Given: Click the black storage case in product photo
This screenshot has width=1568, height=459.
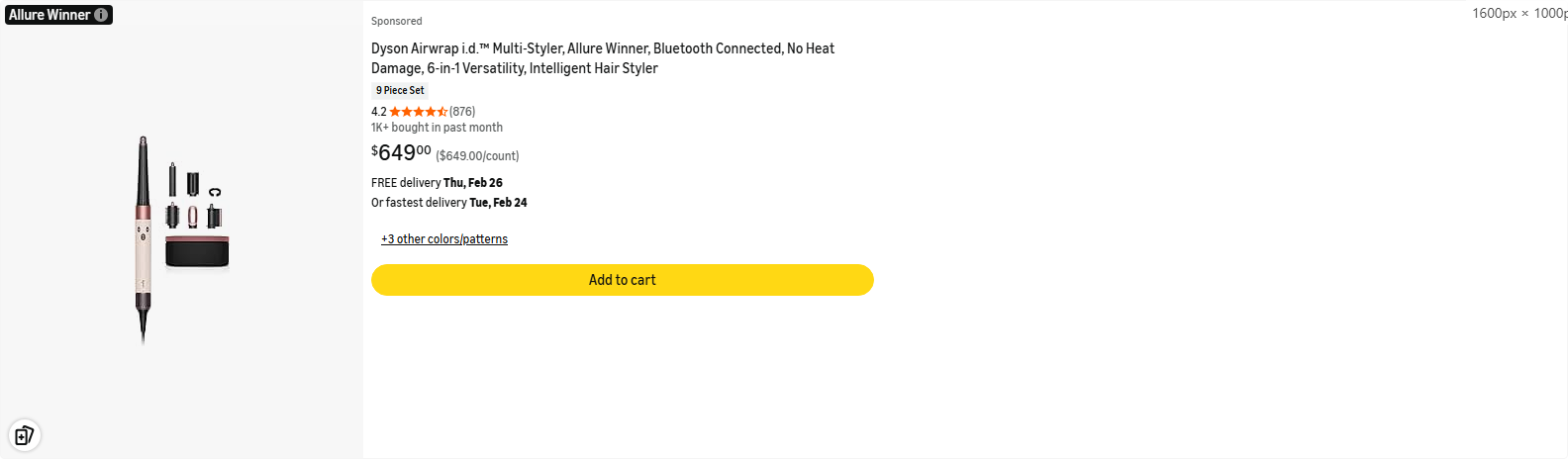Looking at the screenshot, I should coord(196,252).
